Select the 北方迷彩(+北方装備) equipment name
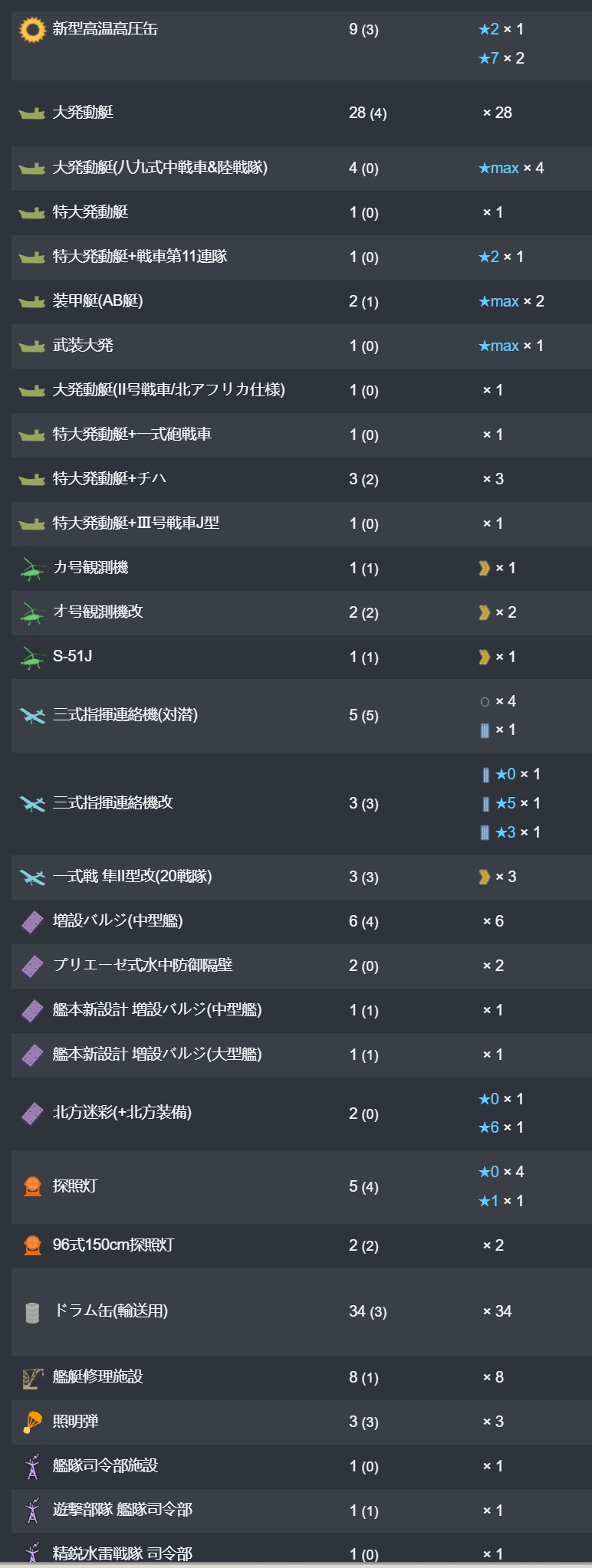592x1568 pixels. point(122,1113)
